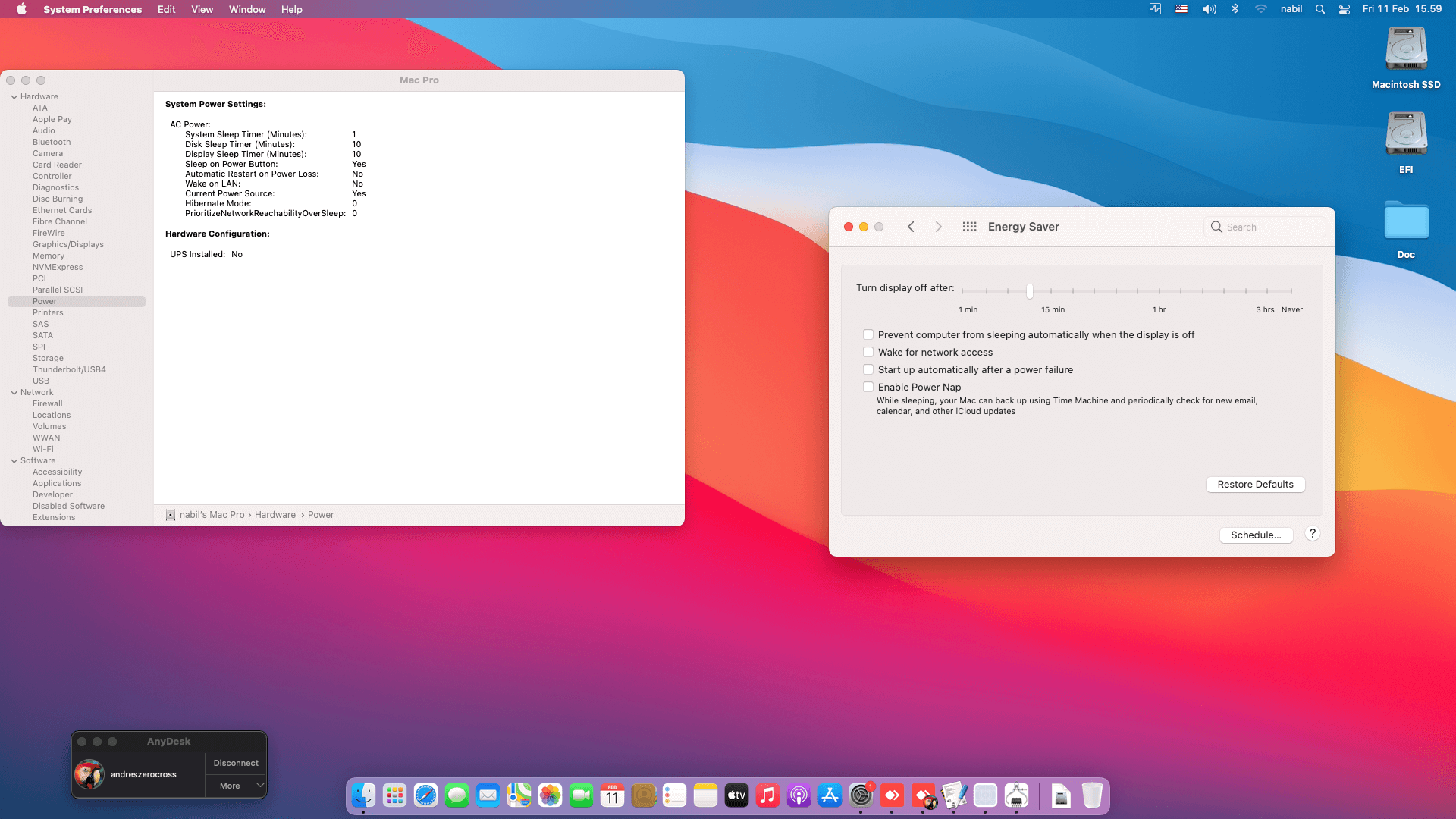The height and width of the screenshot is (819, 1456).
Task: Open Launchpad from the Dock
Action: pyautogui.click(x=394, y=795)
